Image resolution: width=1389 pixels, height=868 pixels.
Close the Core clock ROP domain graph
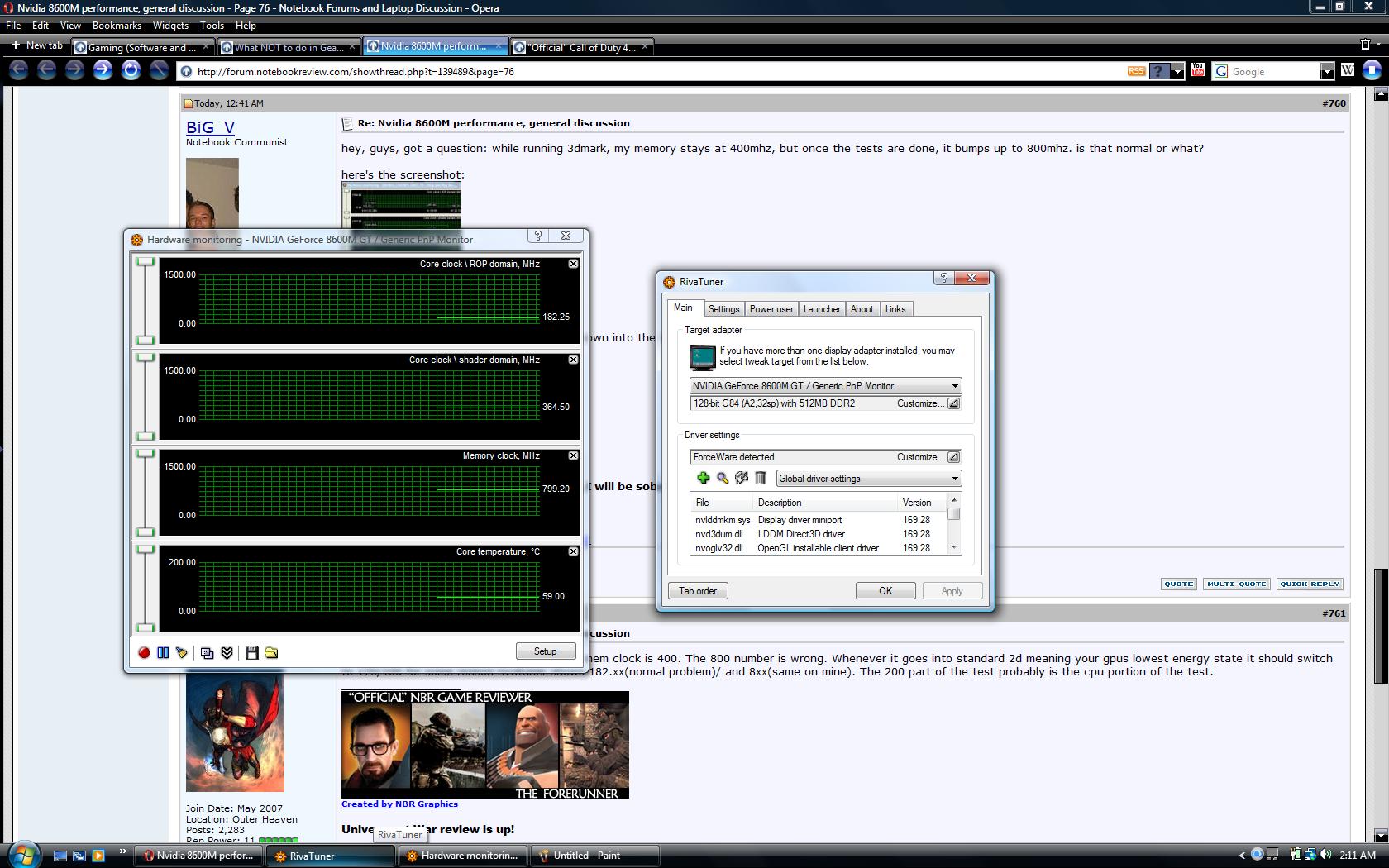pyautogui.click(x=573, y=264)
